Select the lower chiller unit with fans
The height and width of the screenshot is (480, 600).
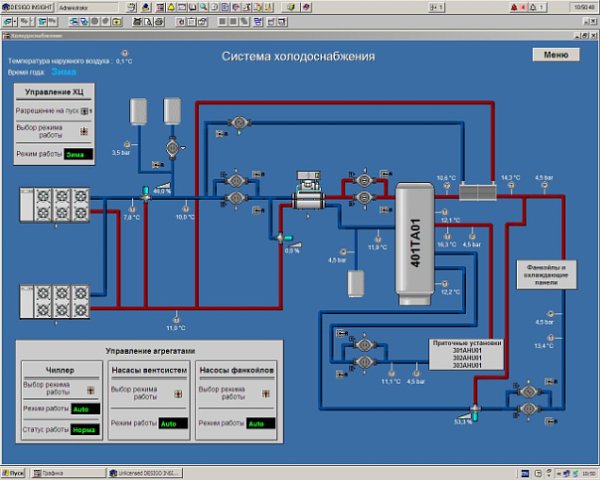pos(53,300)
